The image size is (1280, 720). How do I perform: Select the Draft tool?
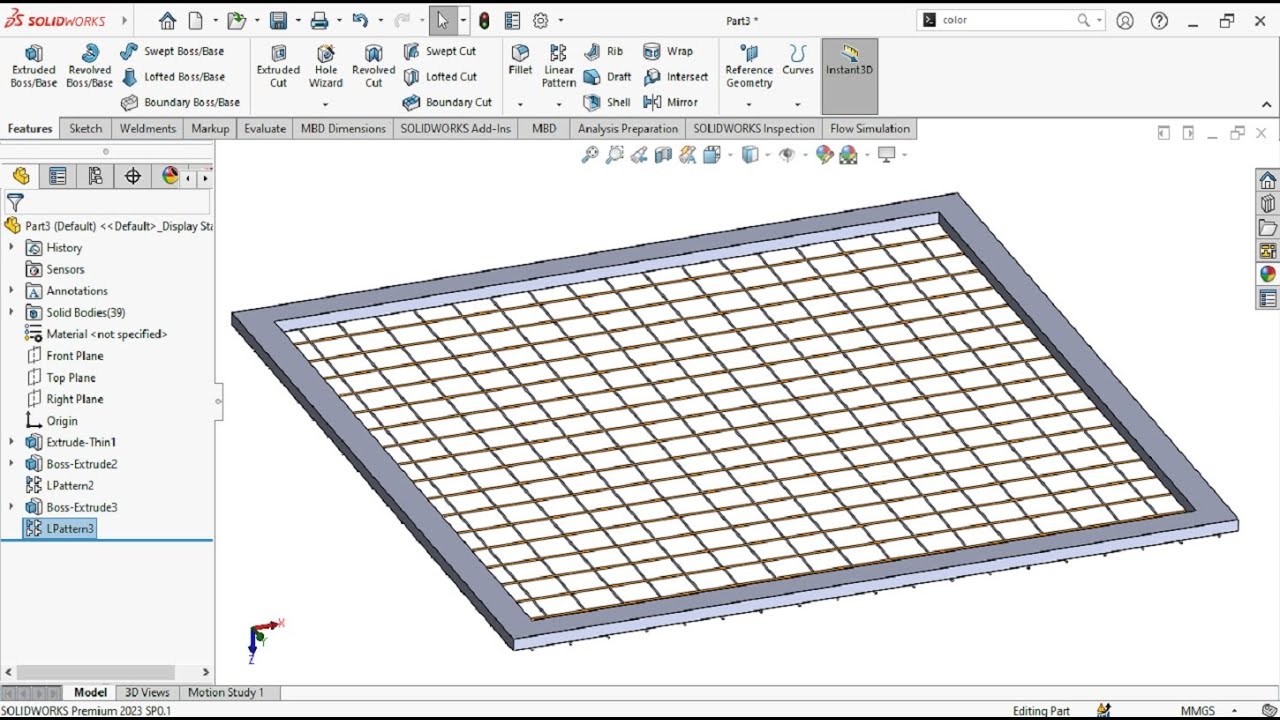pyautogui.click(x=607, y=77)
